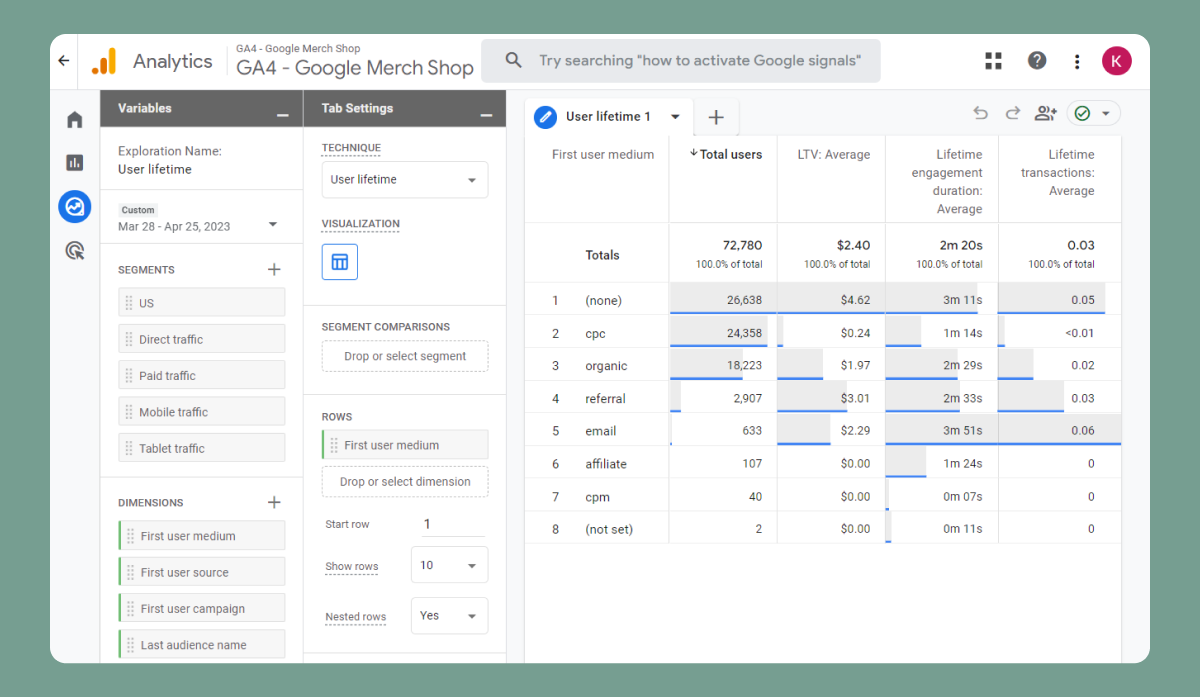Go to Home in left sidebar
Screen dimensions: 1200x697
75,120
